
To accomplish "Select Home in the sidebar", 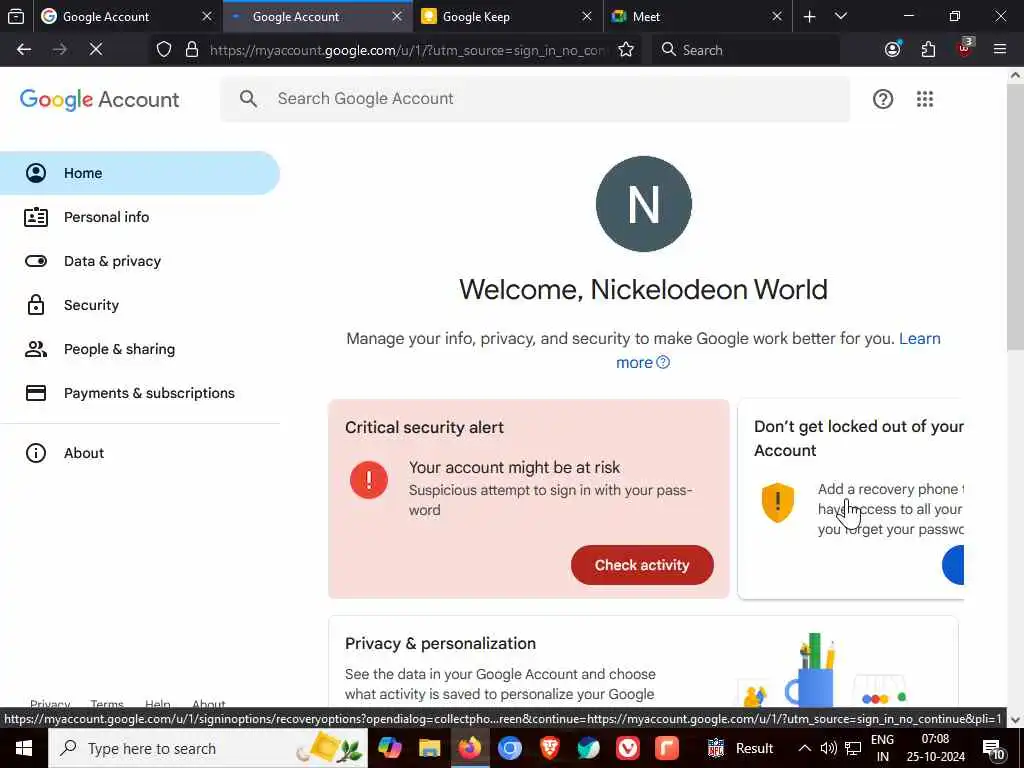I will (140, 173).
